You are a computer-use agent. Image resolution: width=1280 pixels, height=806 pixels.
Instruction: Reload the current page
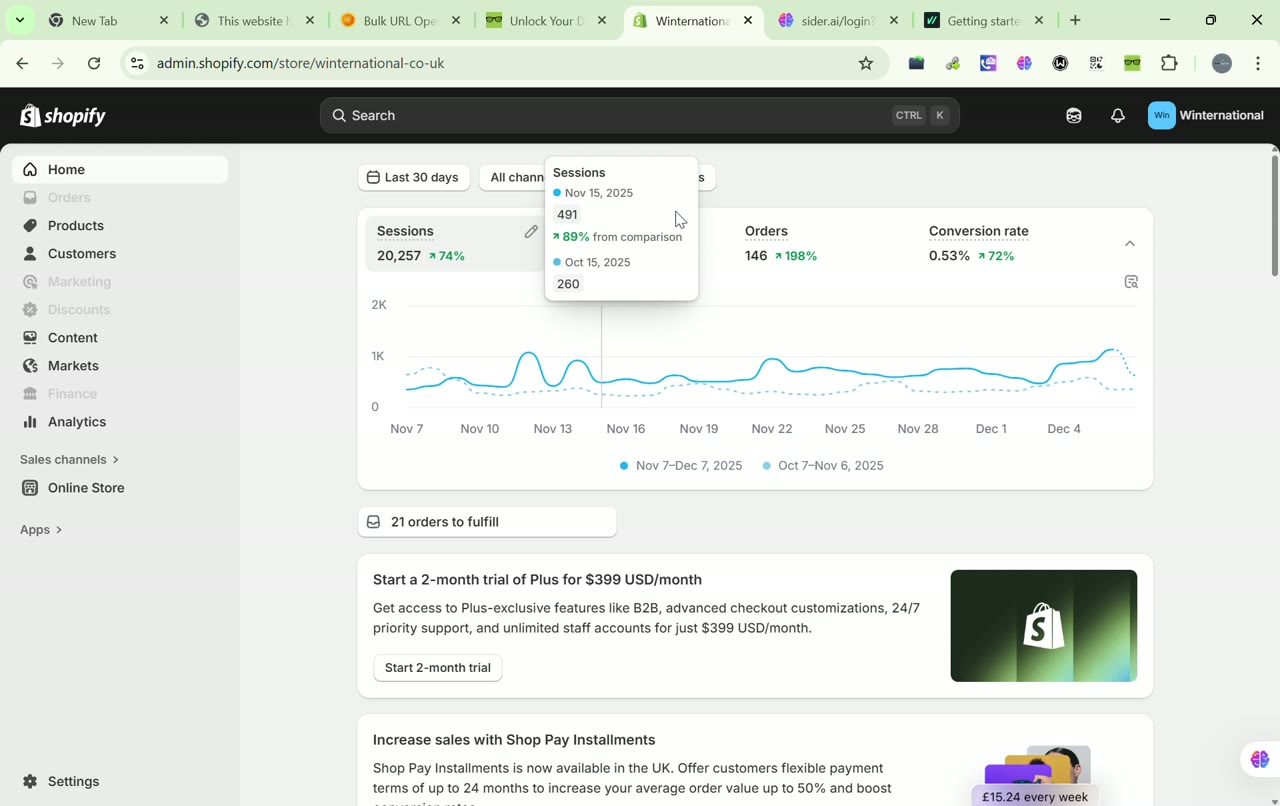[94, 64]
